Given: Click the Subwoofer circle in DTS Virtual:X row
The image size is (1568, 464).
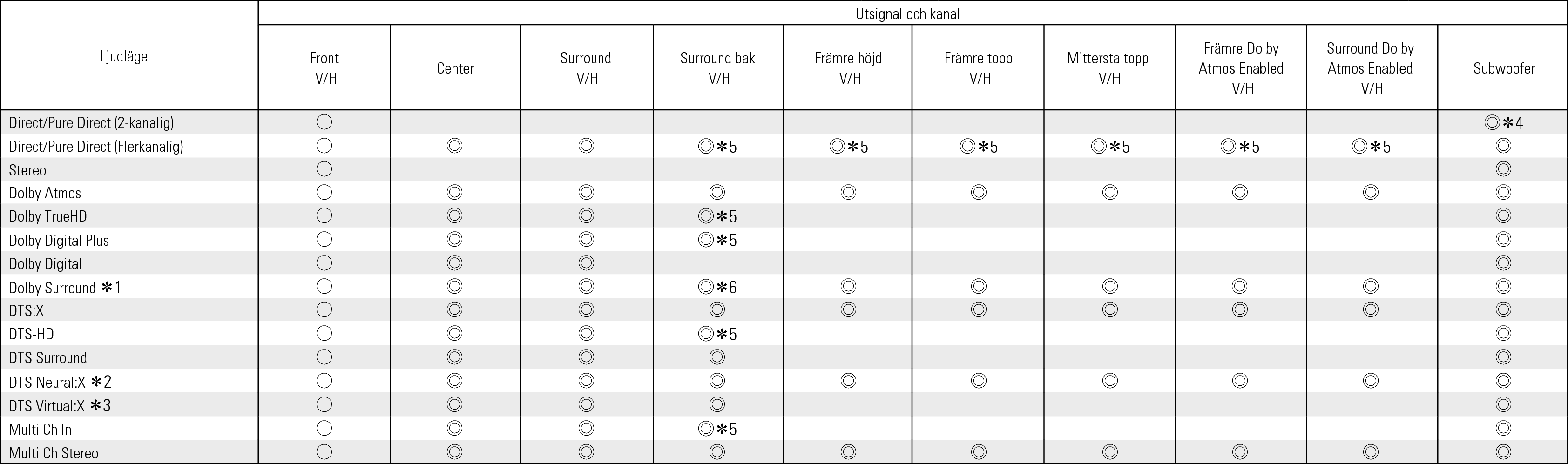Looking at the screenshot, I should [1503, 404].
